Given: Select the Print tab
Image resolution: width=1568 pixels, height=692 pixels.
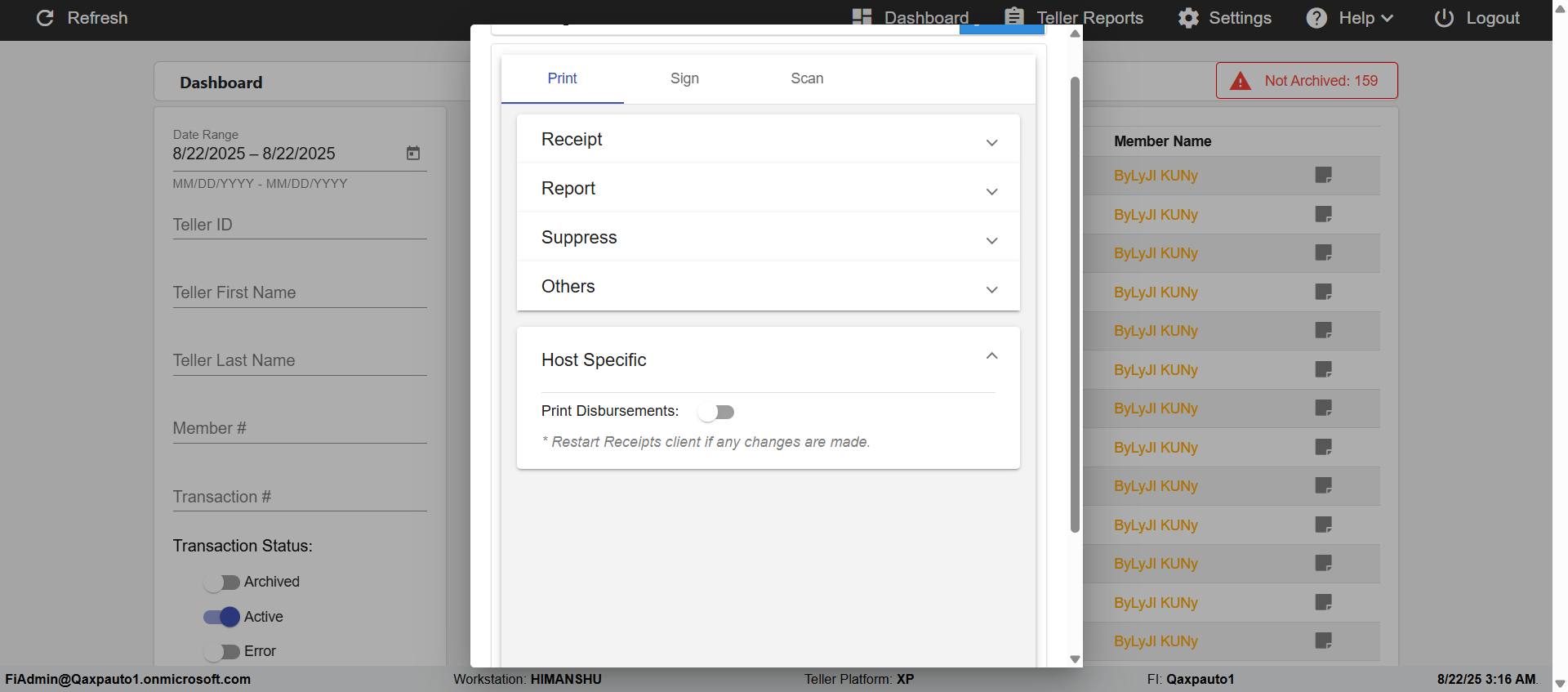Looking at the screenshot, I should click(562, 78).
